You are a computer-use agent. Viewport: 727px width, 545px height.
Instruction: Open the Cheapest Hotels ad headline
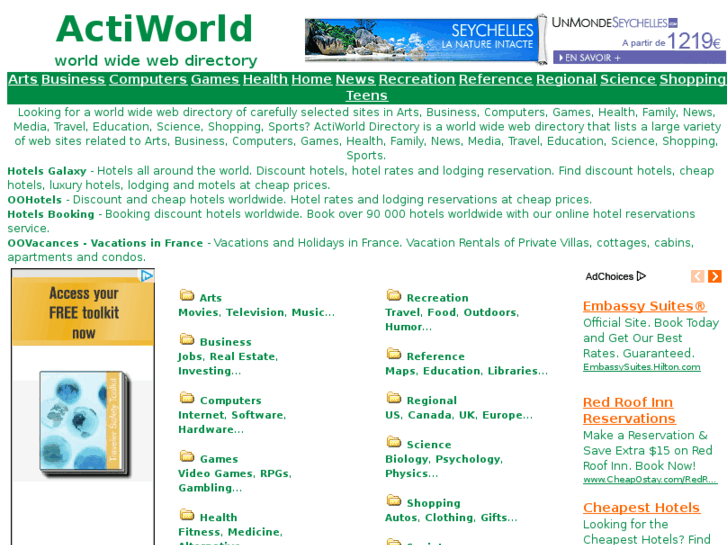click(641, 508)
